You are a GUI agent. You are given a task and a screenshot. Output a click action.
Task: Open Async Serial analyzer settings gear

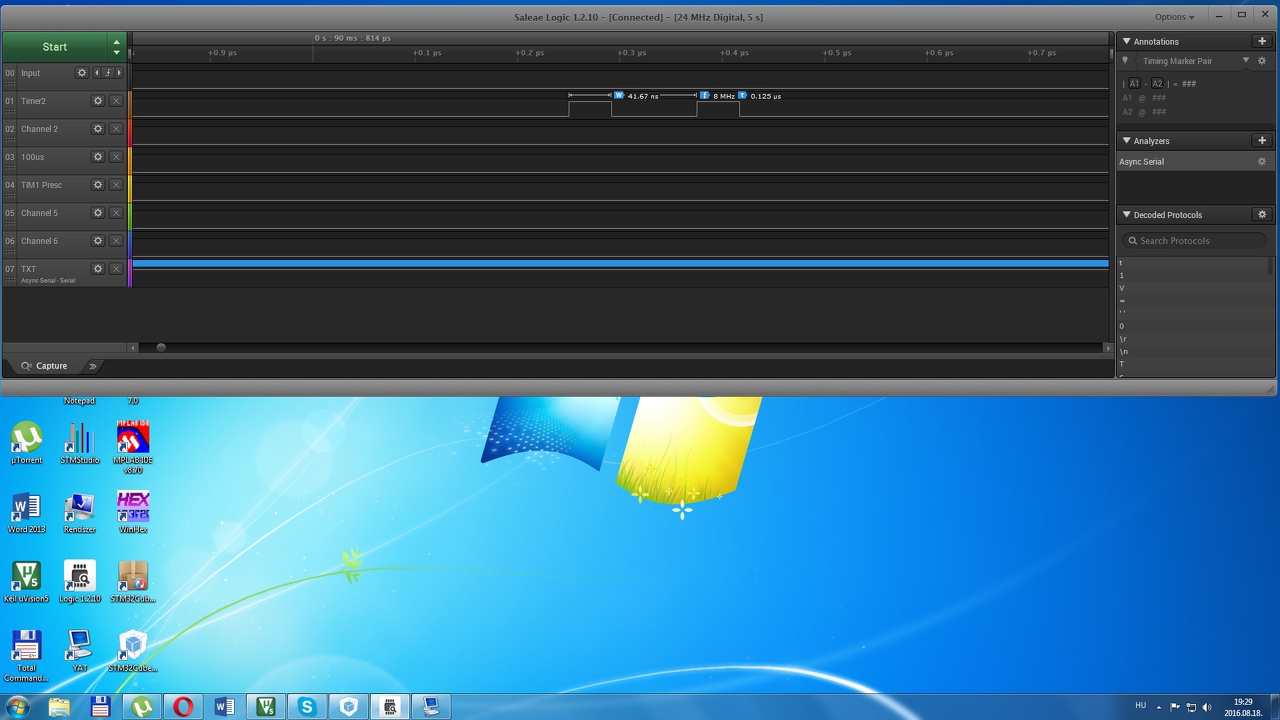pos(1262,162)
